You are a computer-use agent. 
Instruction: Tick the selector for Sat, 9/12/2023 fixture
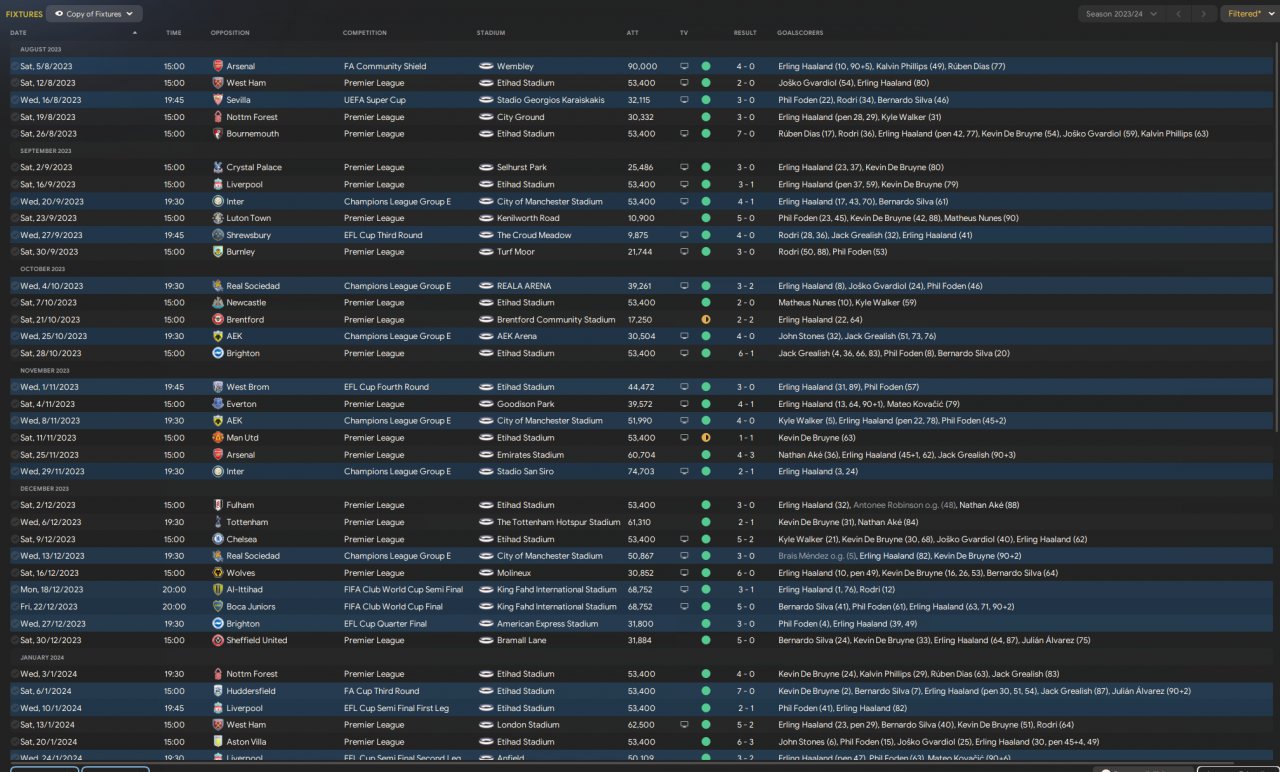click(x=15, y=539)
